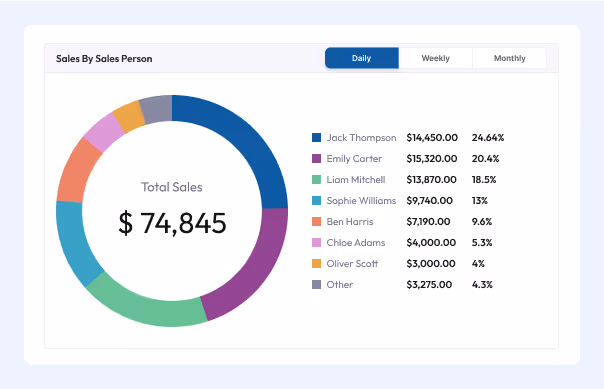Click the Emily Carter legend name
The width and height of the screenshot is (604, 389).
pyautogui.click(x=354, y=159)
